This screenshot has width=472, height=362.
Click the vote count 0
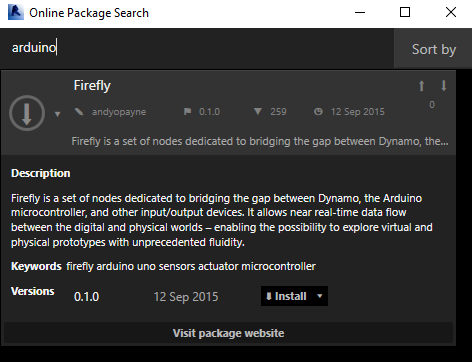(432, 105)
